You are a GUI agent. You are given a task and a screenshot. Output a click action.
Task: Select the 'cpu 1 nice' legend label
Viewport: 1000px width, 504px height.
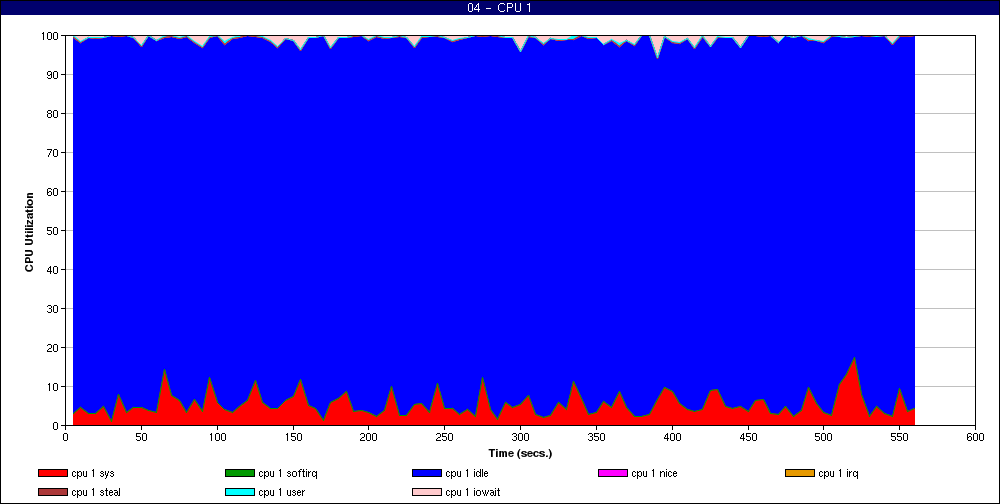coord(654,473)
